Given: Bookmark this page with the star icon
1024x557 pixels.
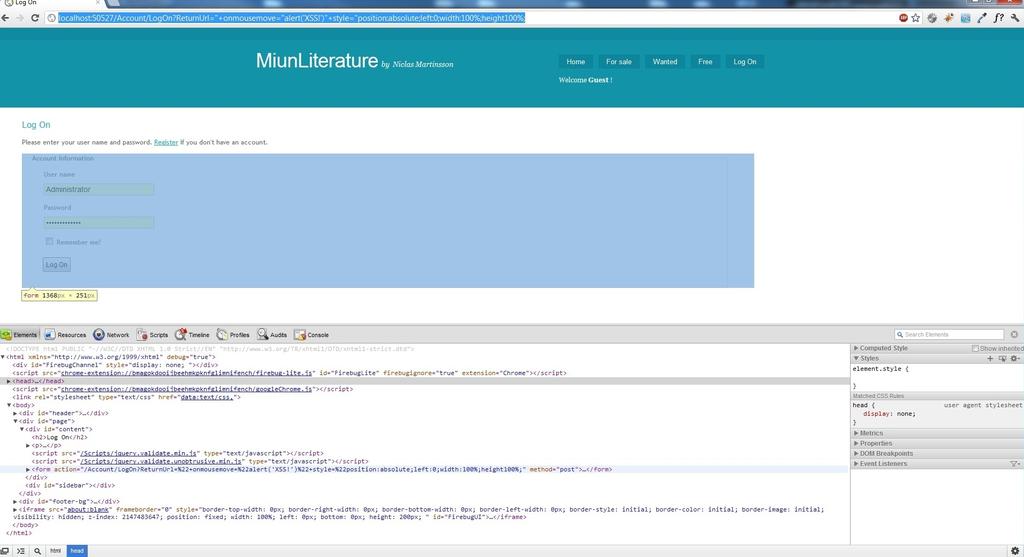Looking at the screenshot, I should (x=916, y=18).
